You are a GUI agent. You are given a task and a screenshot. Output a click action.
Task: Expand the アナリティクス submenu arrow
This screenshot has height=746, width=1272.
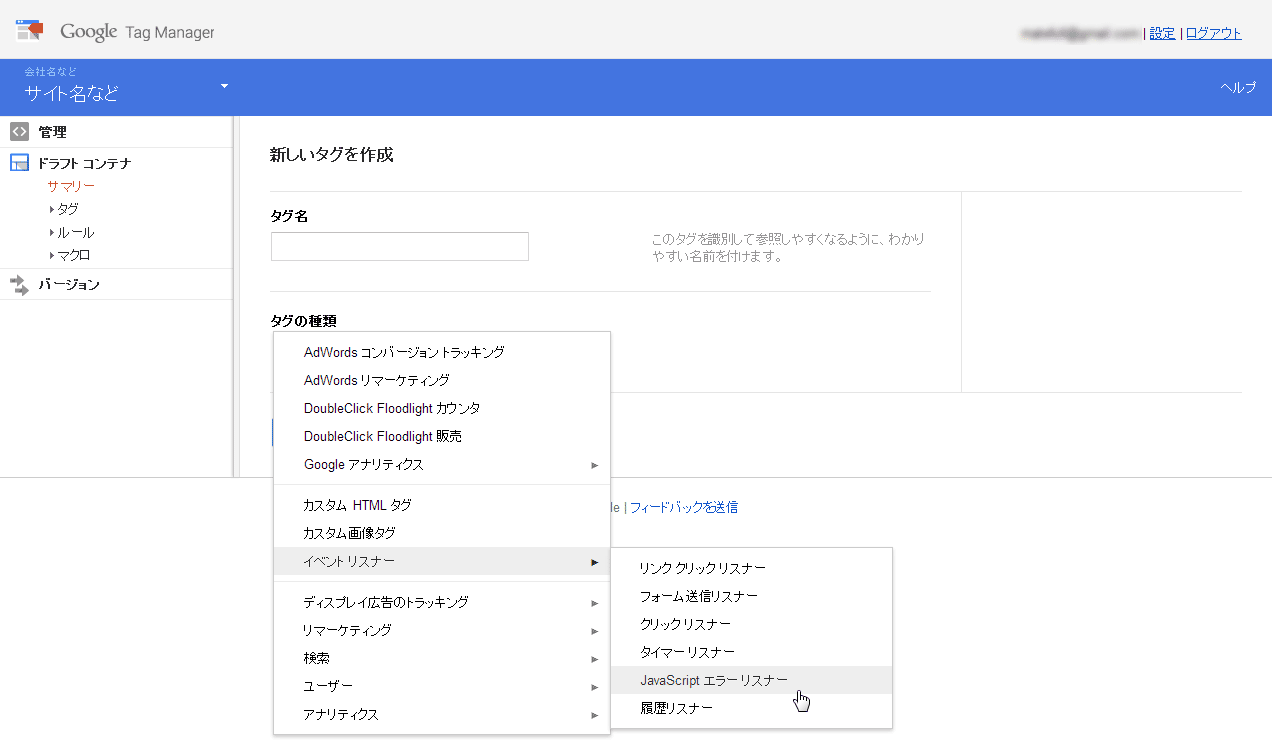click(595, 715)
